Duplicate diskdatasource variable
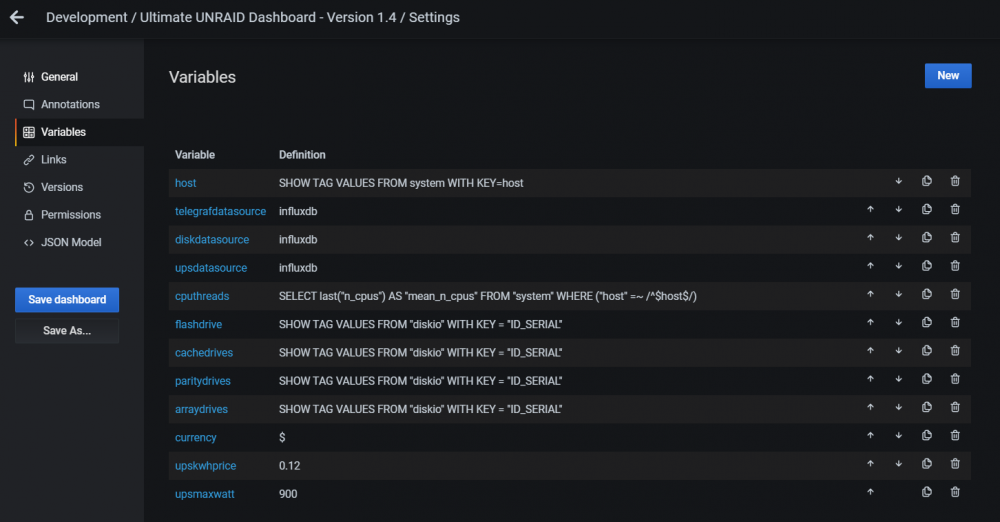This screenshot has width=1000, height=522. point(927,237)
